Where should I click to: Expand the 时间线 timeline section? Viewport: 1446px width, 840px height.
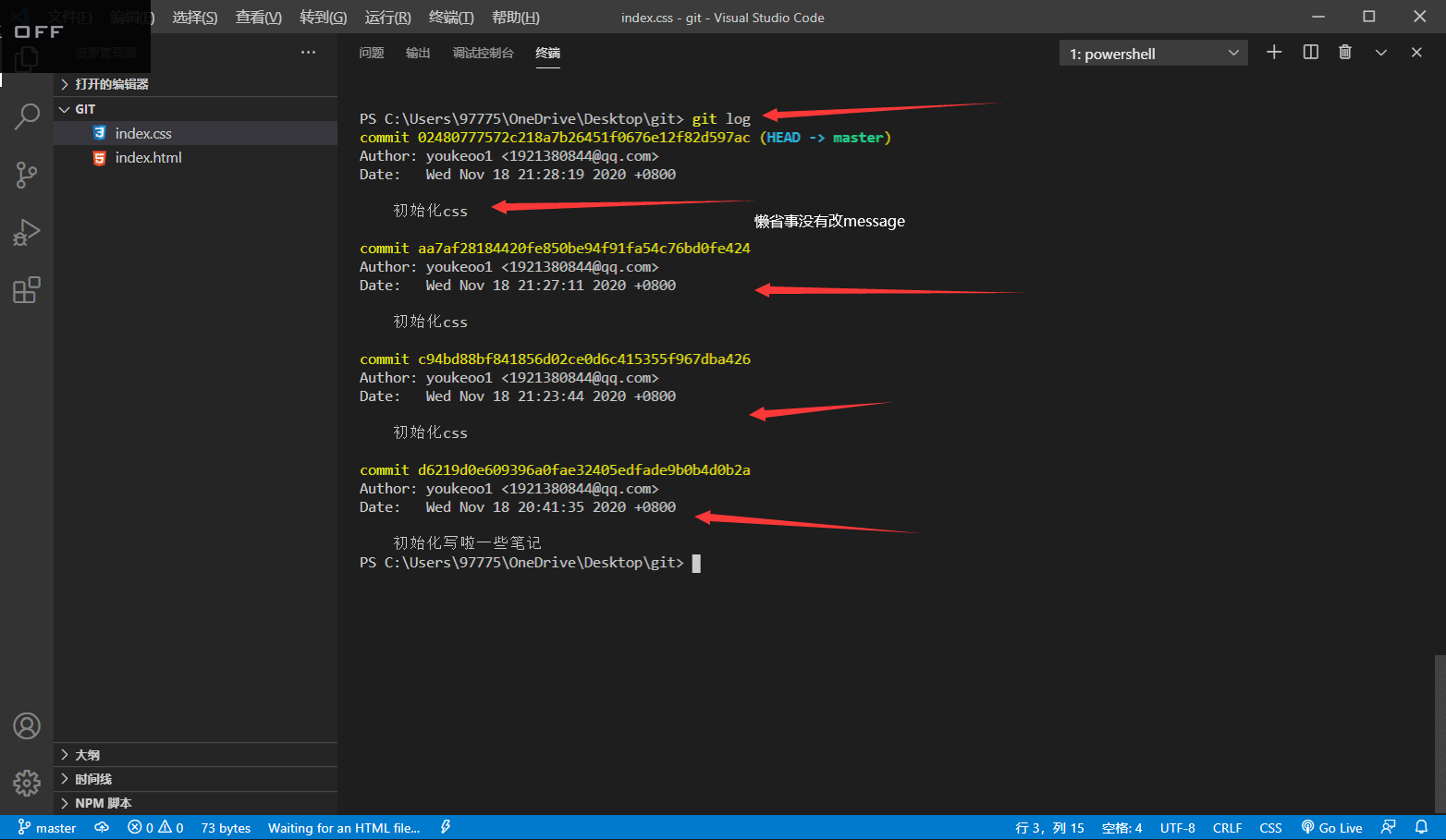point(195,779)
